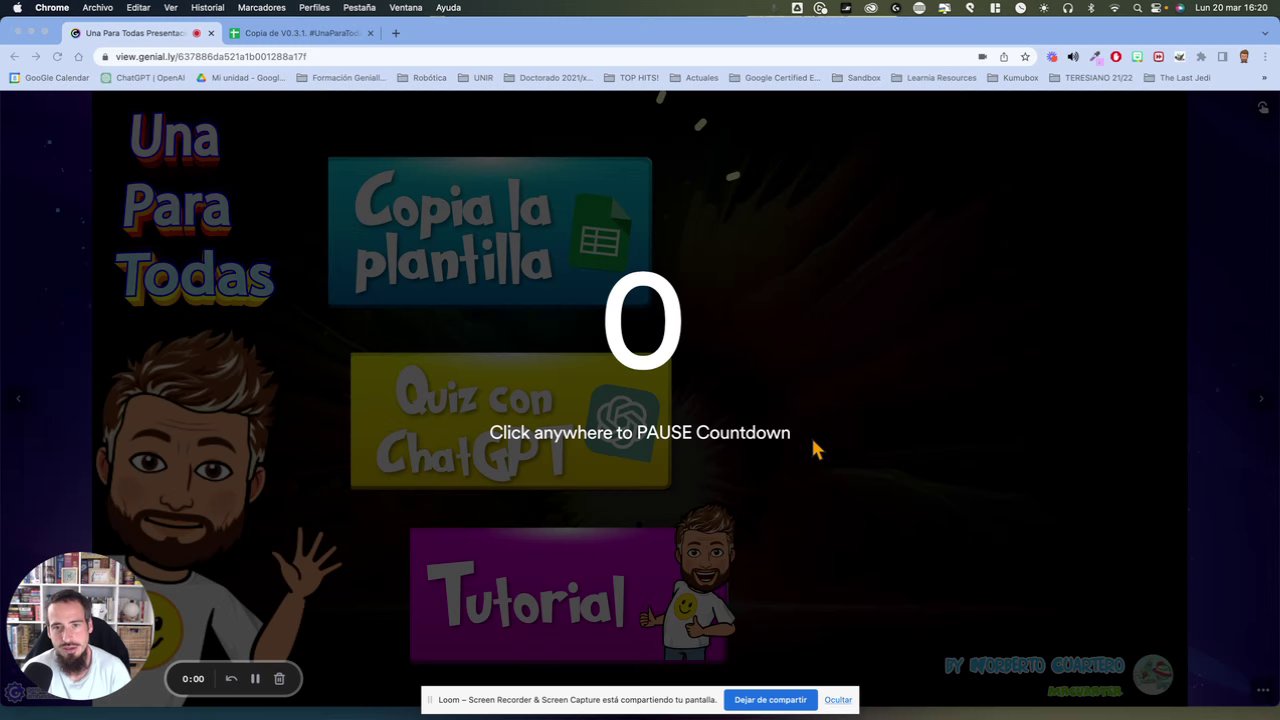Go to the browser home page
Screen dimensions: 1280x720
(x=78, y=57)
